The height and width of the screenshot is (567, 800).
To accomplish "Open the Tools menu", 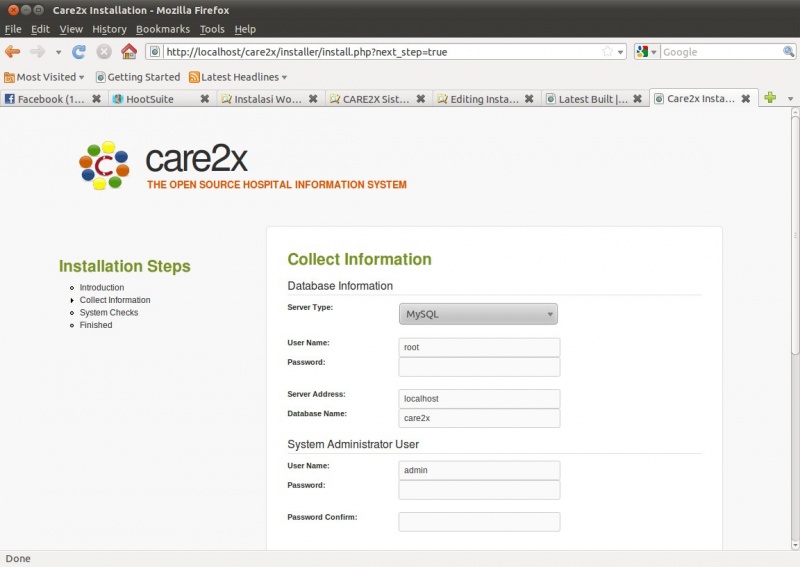I will click(212, 29).
